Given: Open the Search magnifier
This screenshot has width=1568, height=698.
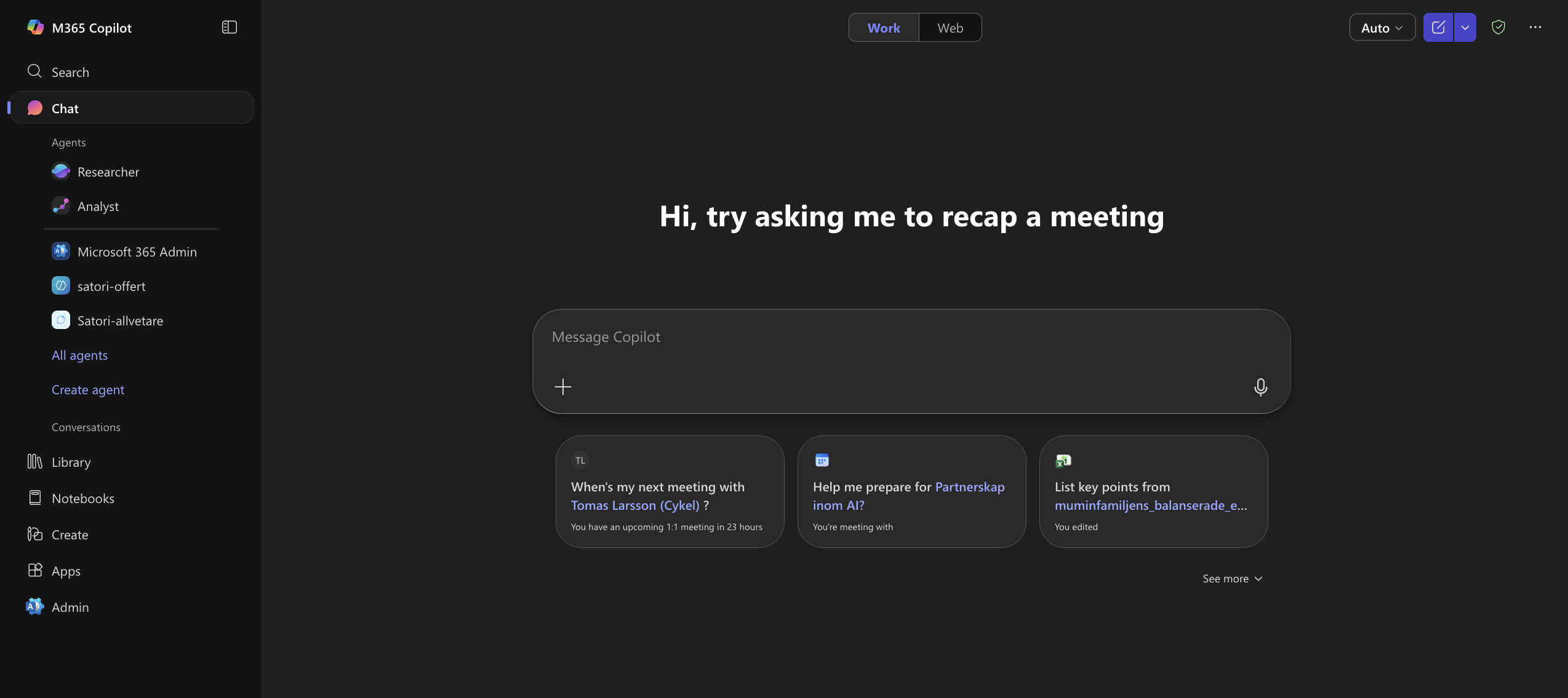Looking at the screenshot, I should [x=34, y=71].
